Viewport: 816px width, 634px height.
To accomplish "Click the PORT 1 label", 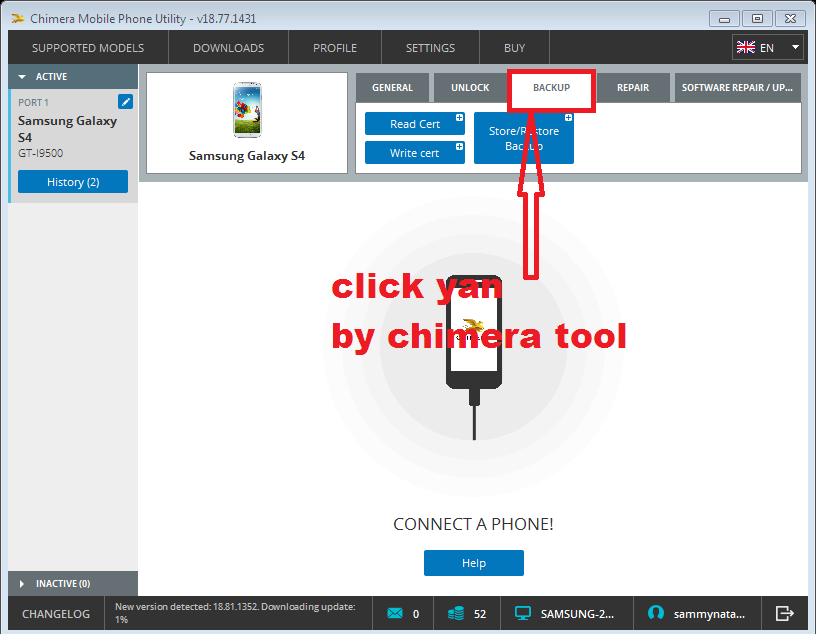I will click(33, 103).
